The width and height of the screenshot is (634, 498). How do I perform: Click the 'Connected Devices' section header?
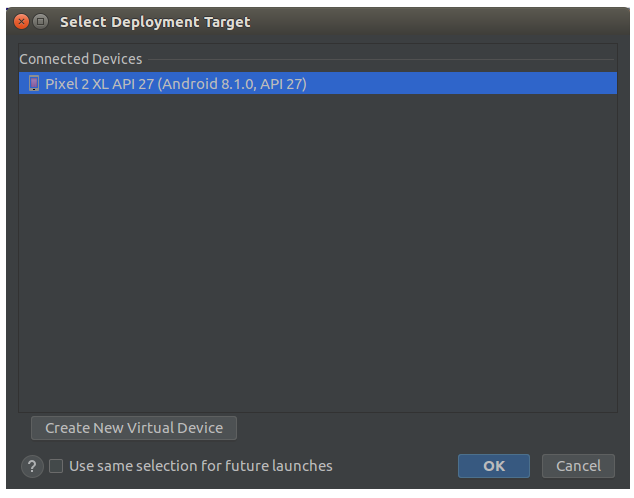[x=81, y=59]
